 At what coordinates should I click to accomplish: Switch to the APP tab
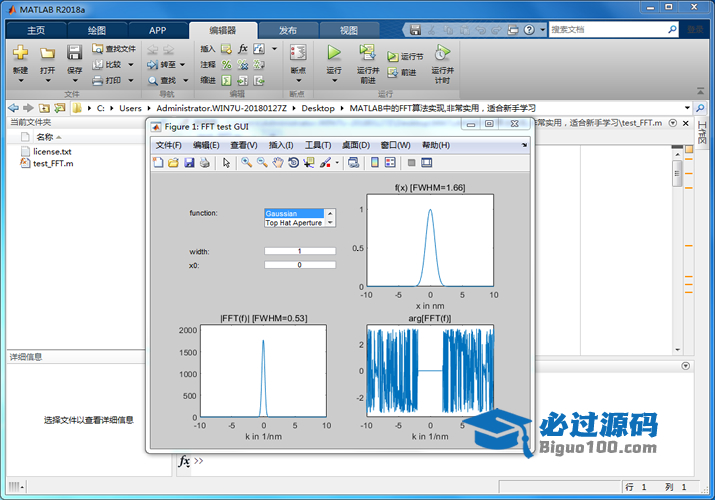click(157, 31)
